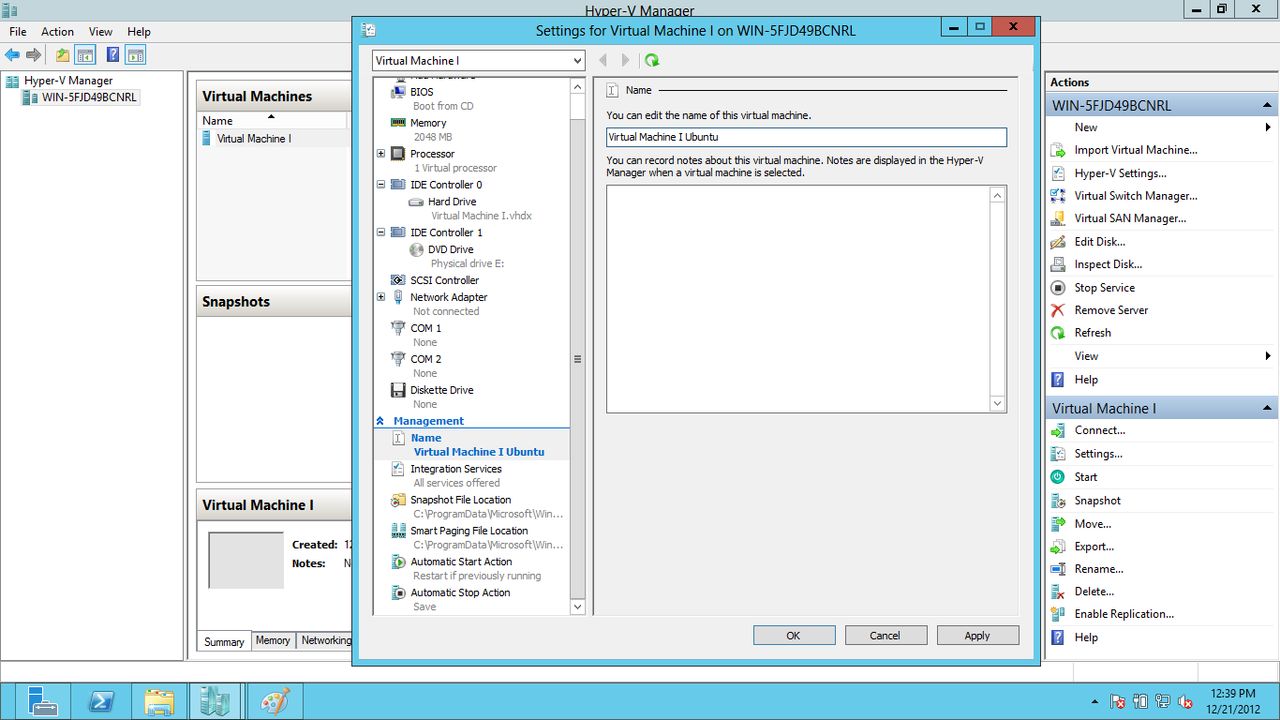Open Virtual SAN Manager
1280x720 pixels.
click(1130, 218)
